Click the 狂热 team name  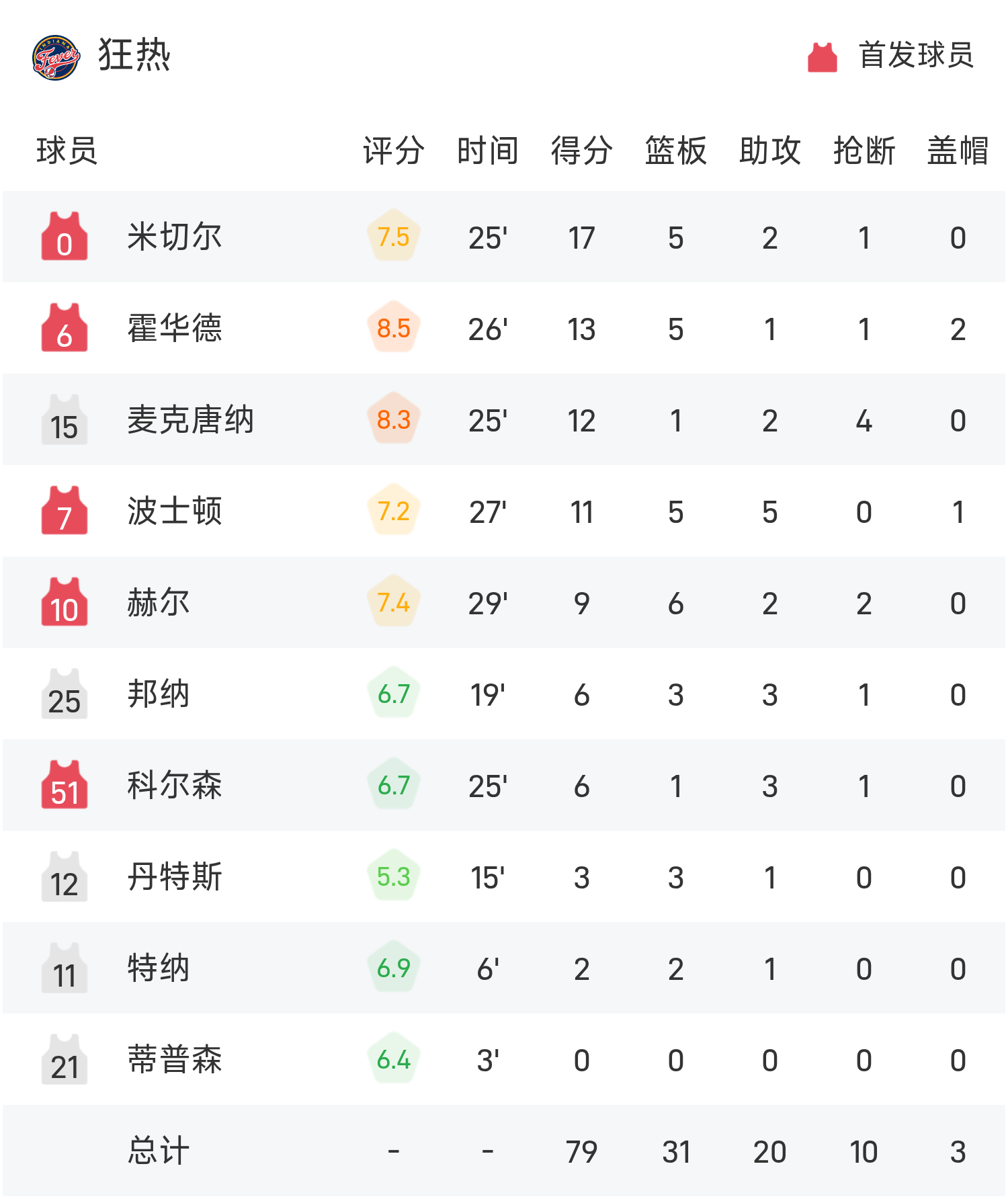pyautogui.click(x=134, y=55)
